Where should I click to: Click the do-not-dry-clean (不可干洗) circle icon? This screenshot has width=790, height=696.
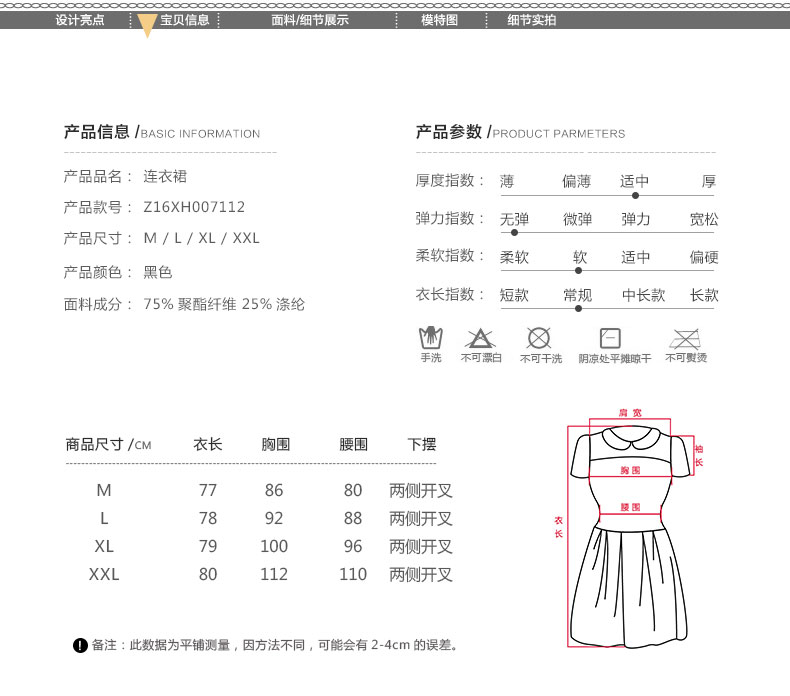coord(539,338)
